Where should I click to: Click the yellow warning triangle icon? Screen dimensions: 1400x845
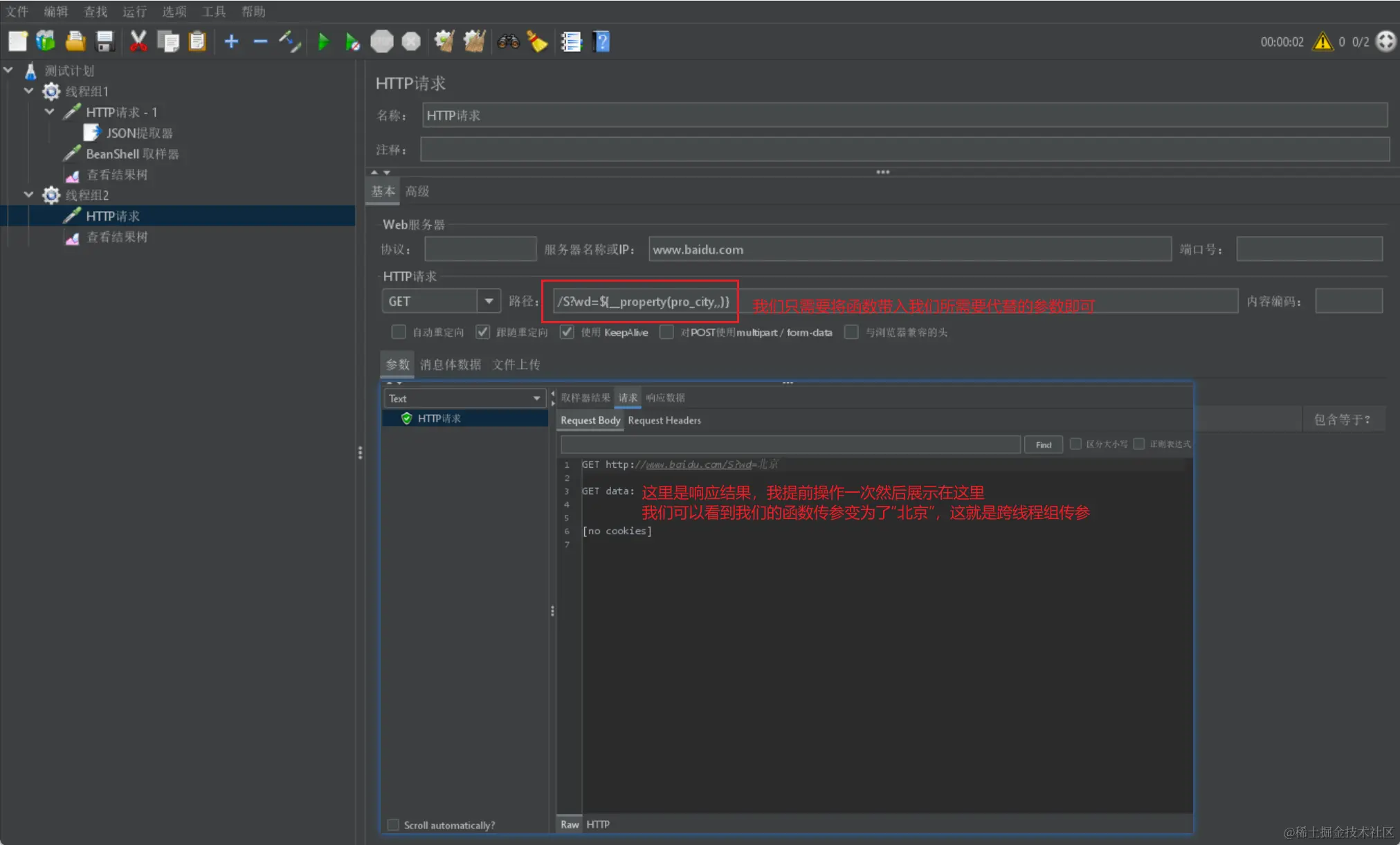[1322, 42]
